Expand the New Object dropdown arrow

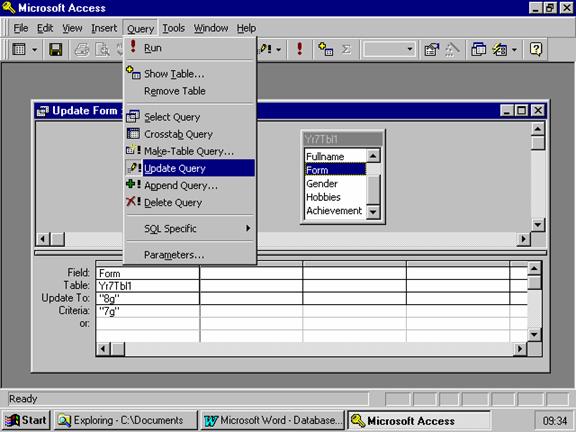tap(514, 50)
